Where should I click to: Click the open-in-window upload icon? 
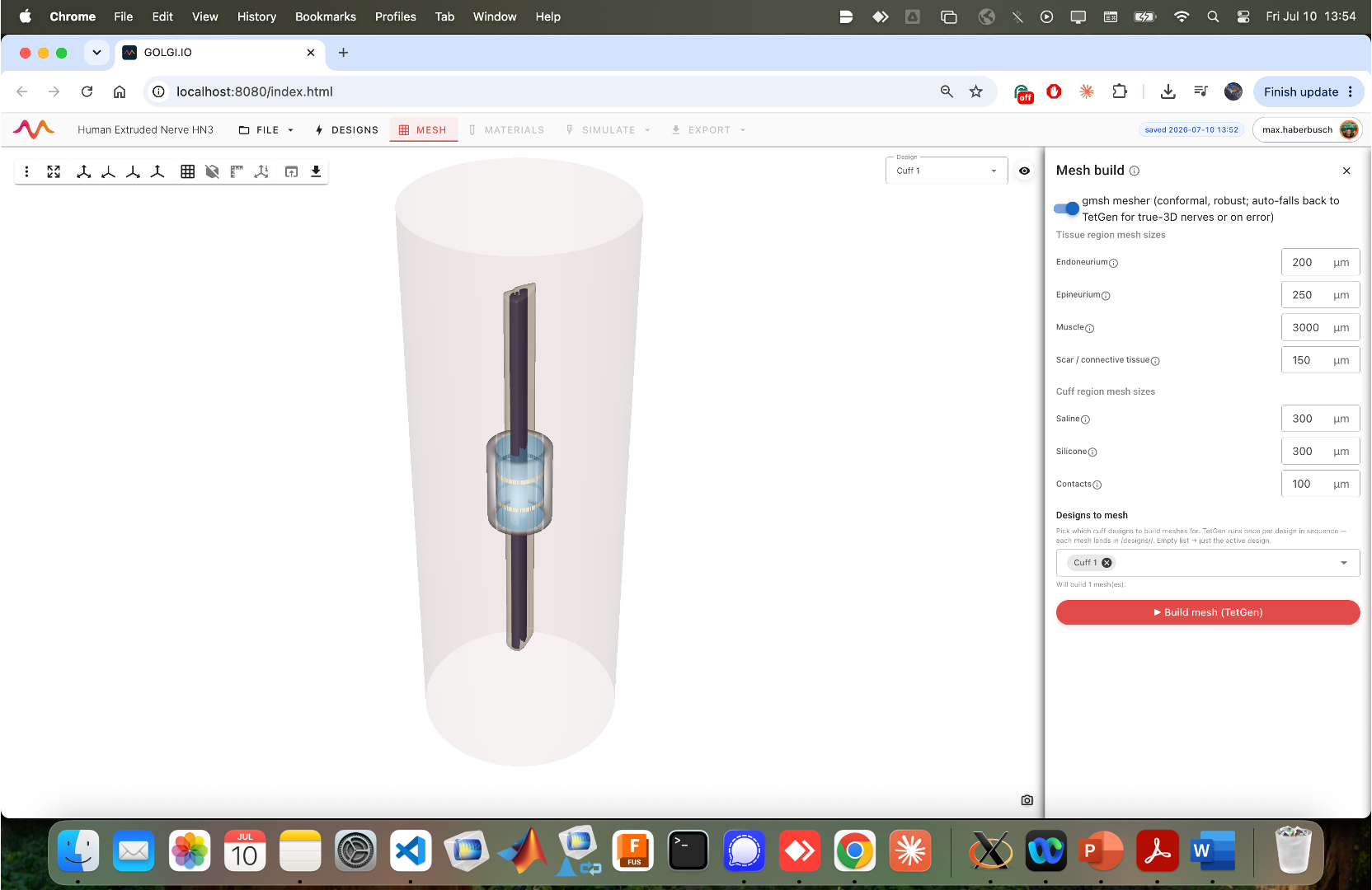pyautogui.click(x=291, y=171)
